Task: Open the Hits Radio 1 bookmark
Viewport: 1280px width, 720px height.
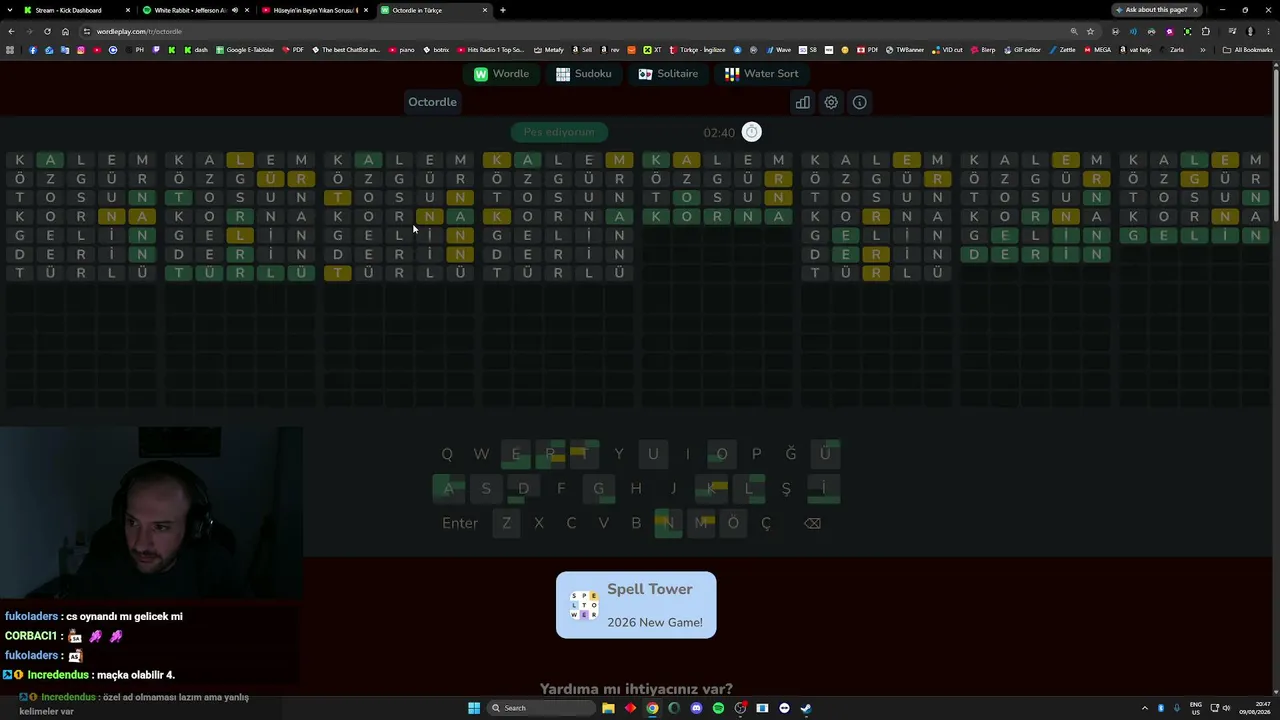Action: 492,50
